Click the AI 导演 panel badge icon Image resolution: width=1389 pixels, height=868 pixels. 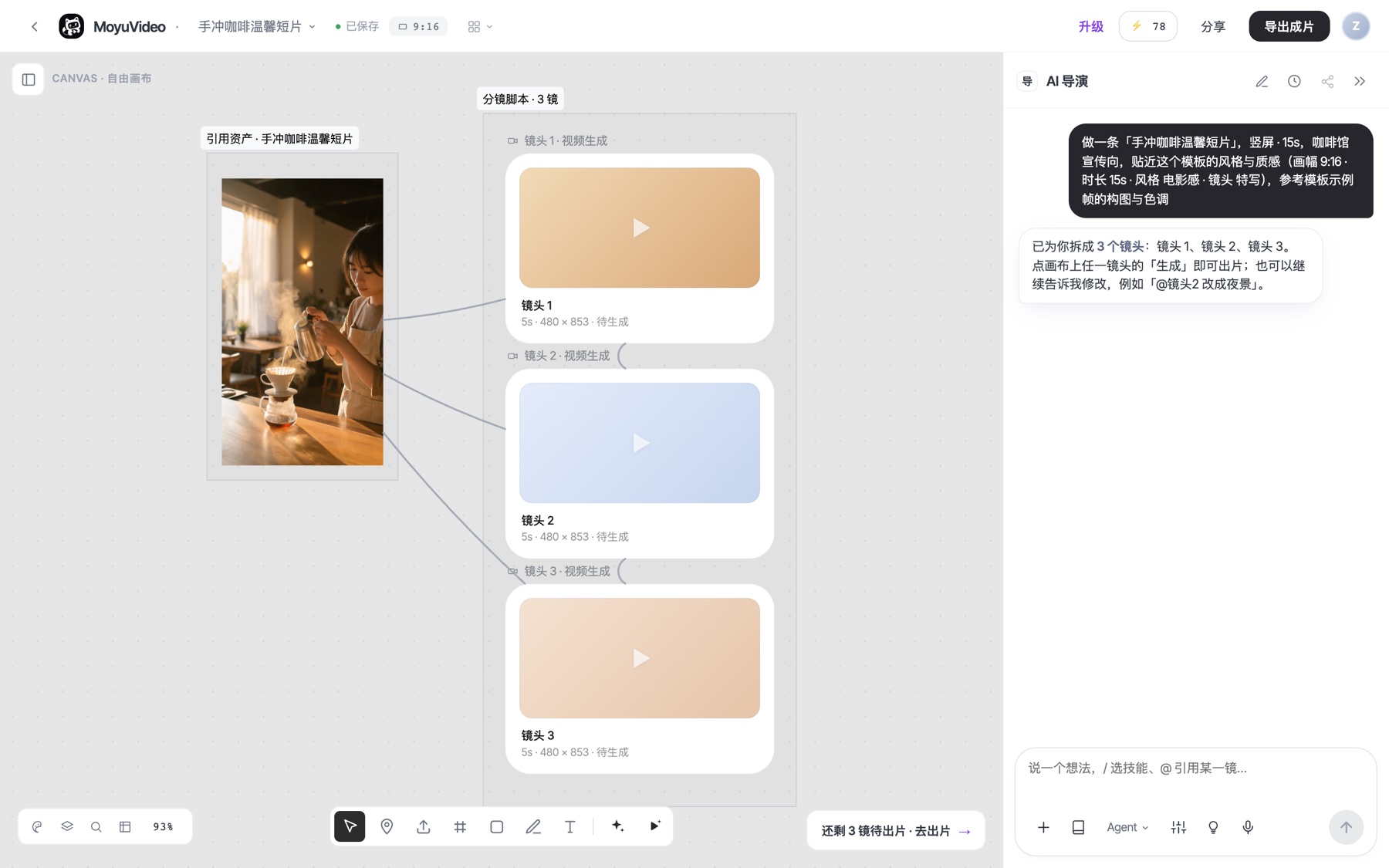pyautogui.click(x=1027, y=81)
